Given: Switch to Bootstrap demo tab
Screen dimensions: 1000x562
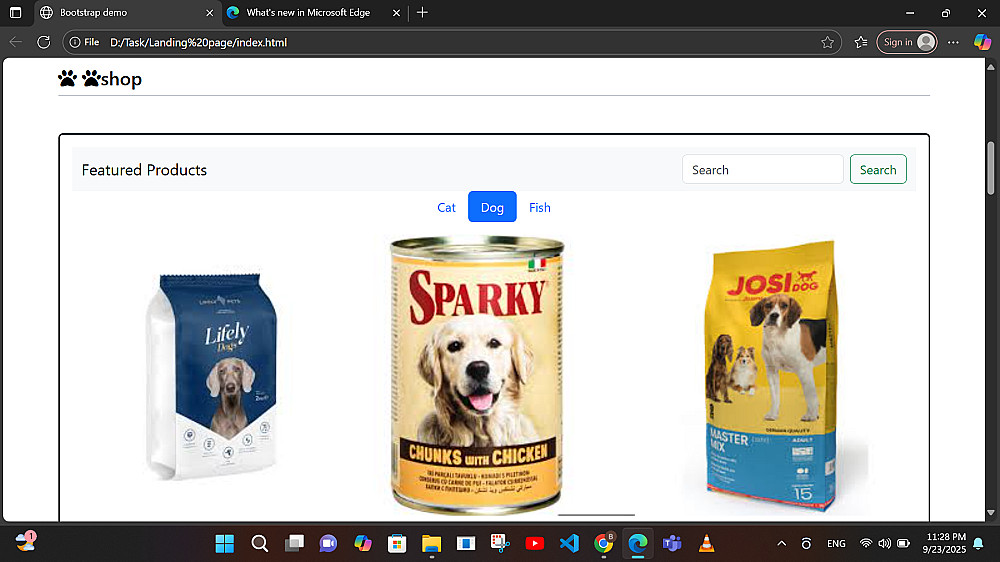Looking at the screenshot, I should [x=126, y=13].
